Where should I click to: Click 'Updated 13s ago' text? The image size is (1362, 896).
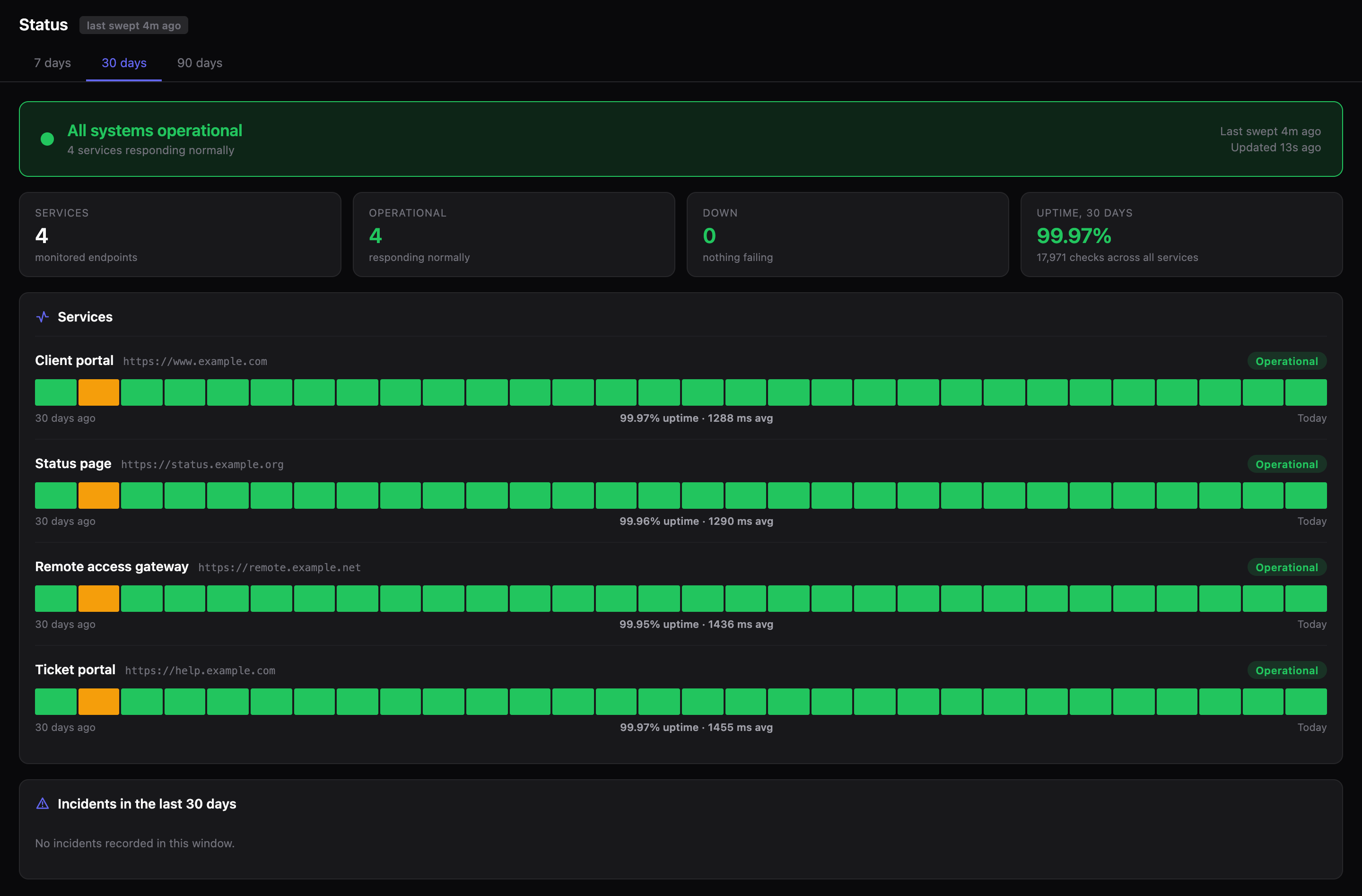click(x=1275, y=148)
